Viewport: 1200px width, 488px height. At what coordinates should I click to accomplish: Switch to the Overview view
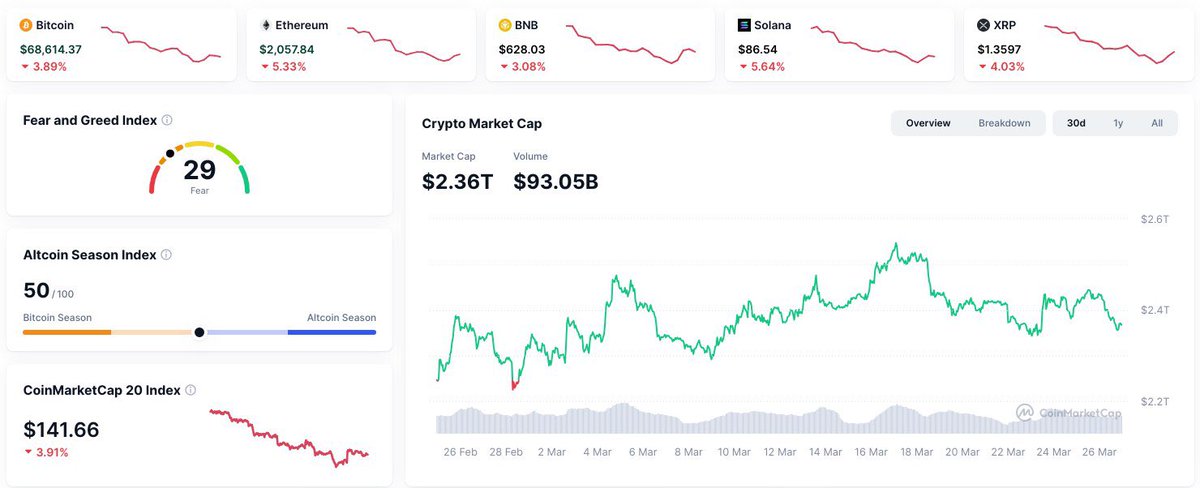click(927, 123)
